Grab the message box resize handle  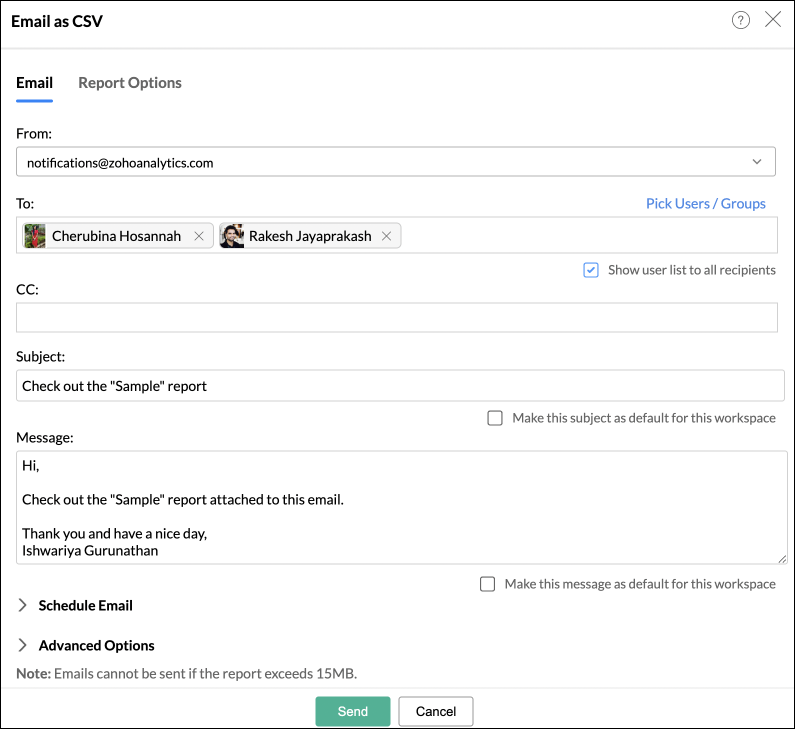[781, 558]
